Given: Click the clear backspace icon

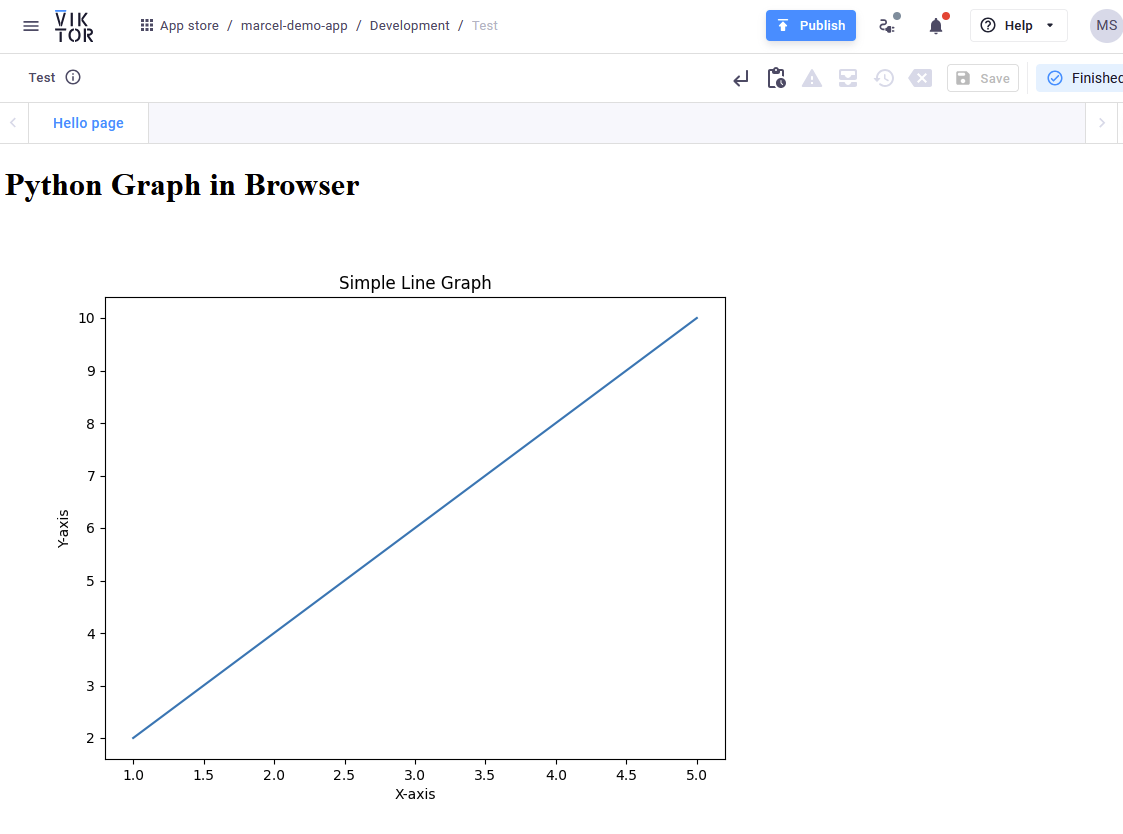Looking at the screenshot, I should 920,78.
